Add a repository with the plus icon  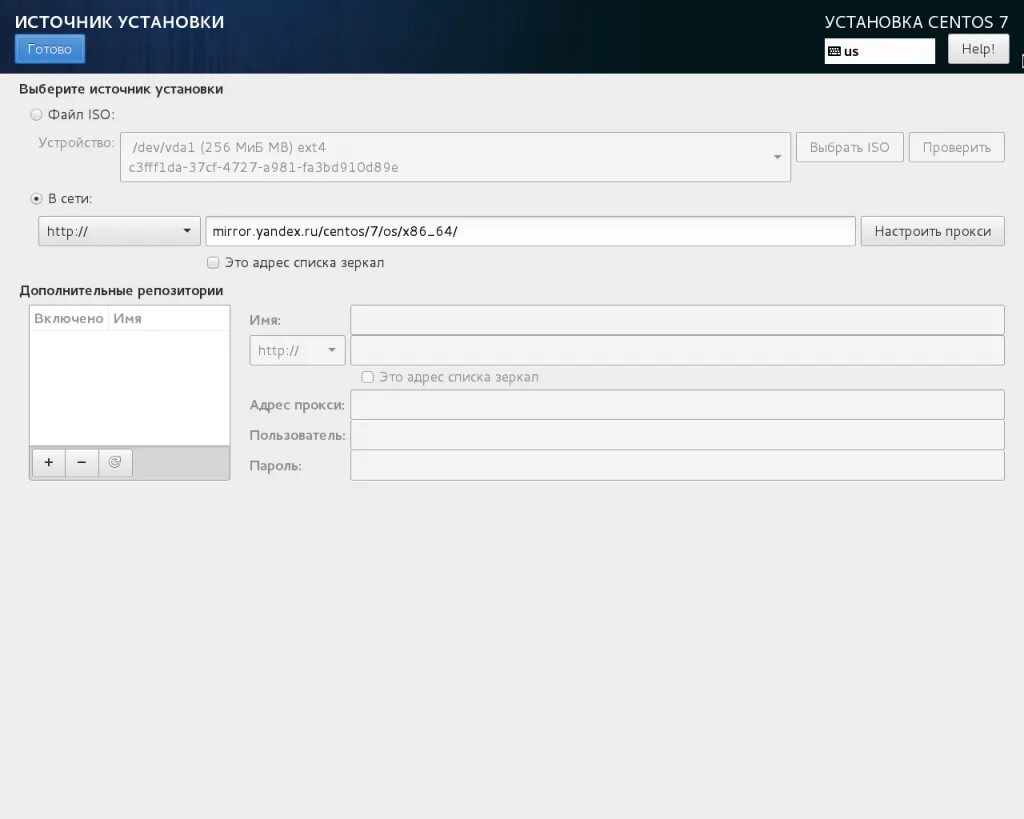48,462
